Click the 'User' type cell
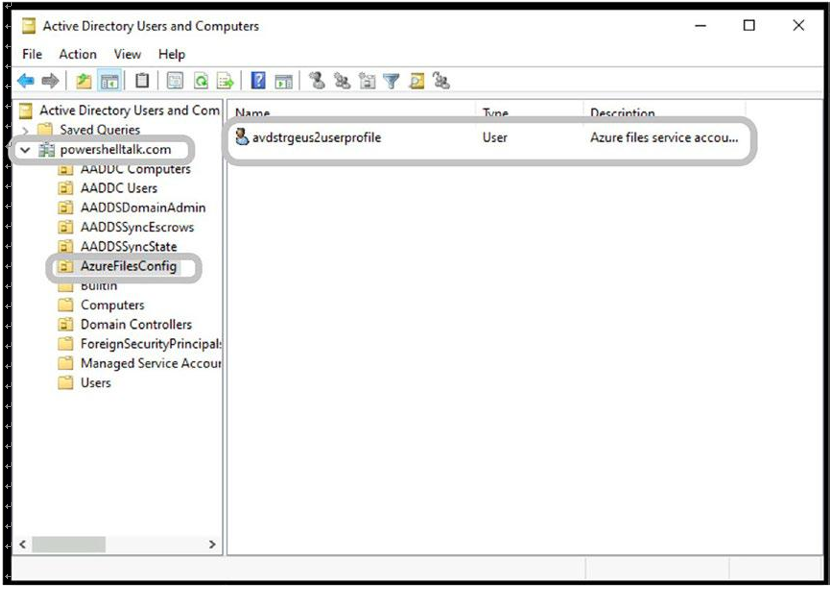The image size is (834, 589). coord(495,137)
